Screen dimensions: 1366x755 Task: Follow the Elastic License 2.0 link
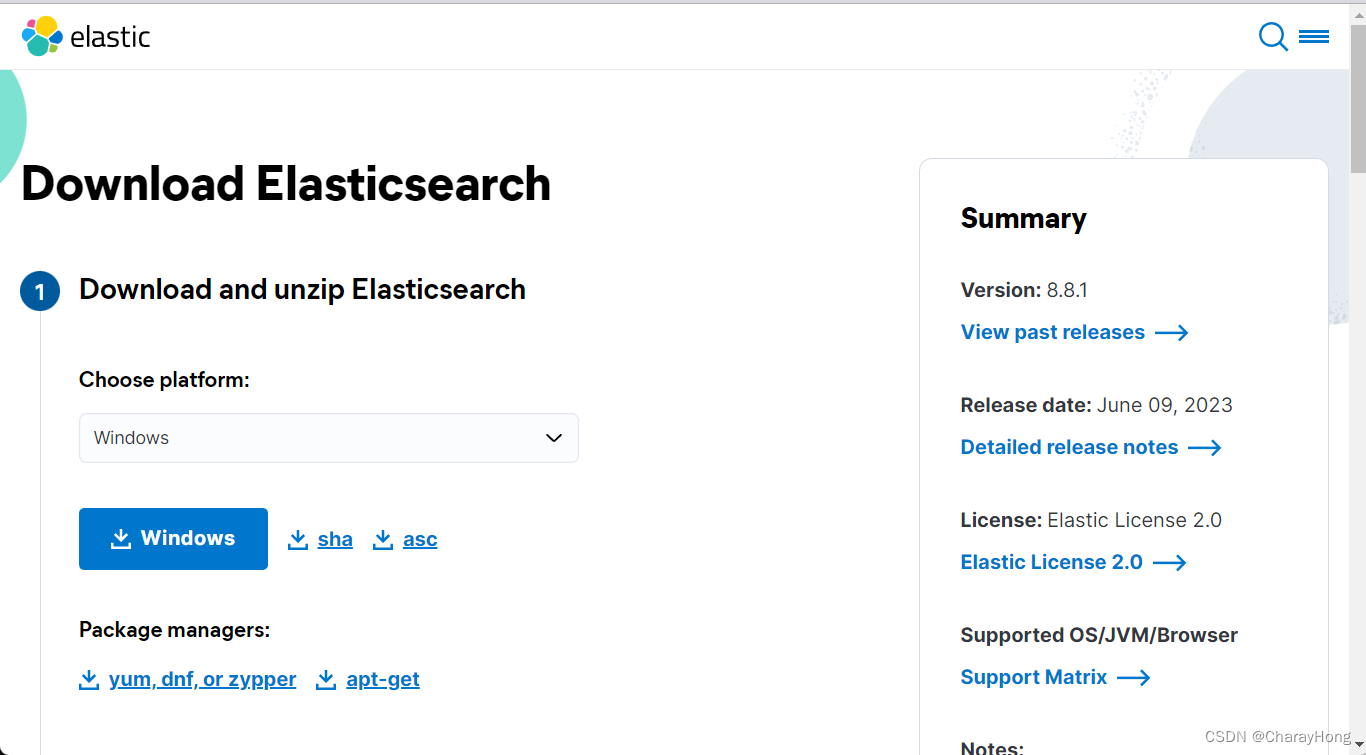pyautogui.click(x=1051, y=562)
